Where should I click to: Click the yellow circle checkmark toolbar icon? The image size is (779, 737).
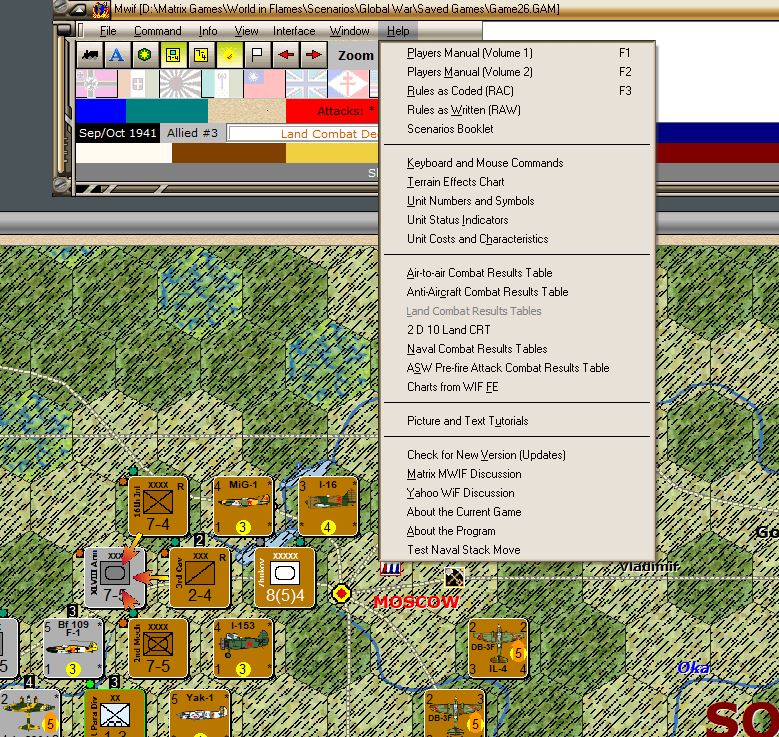click(229, 55)
